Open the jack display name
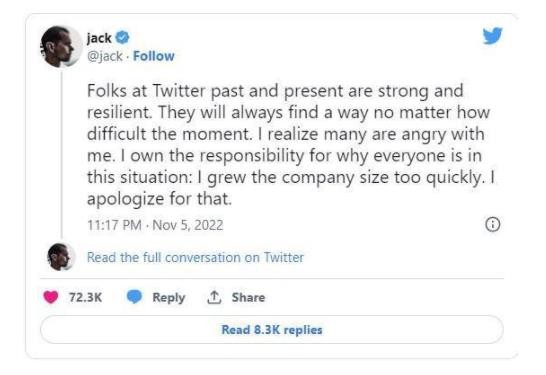This screenshot has width=546, height=375. 99,38
